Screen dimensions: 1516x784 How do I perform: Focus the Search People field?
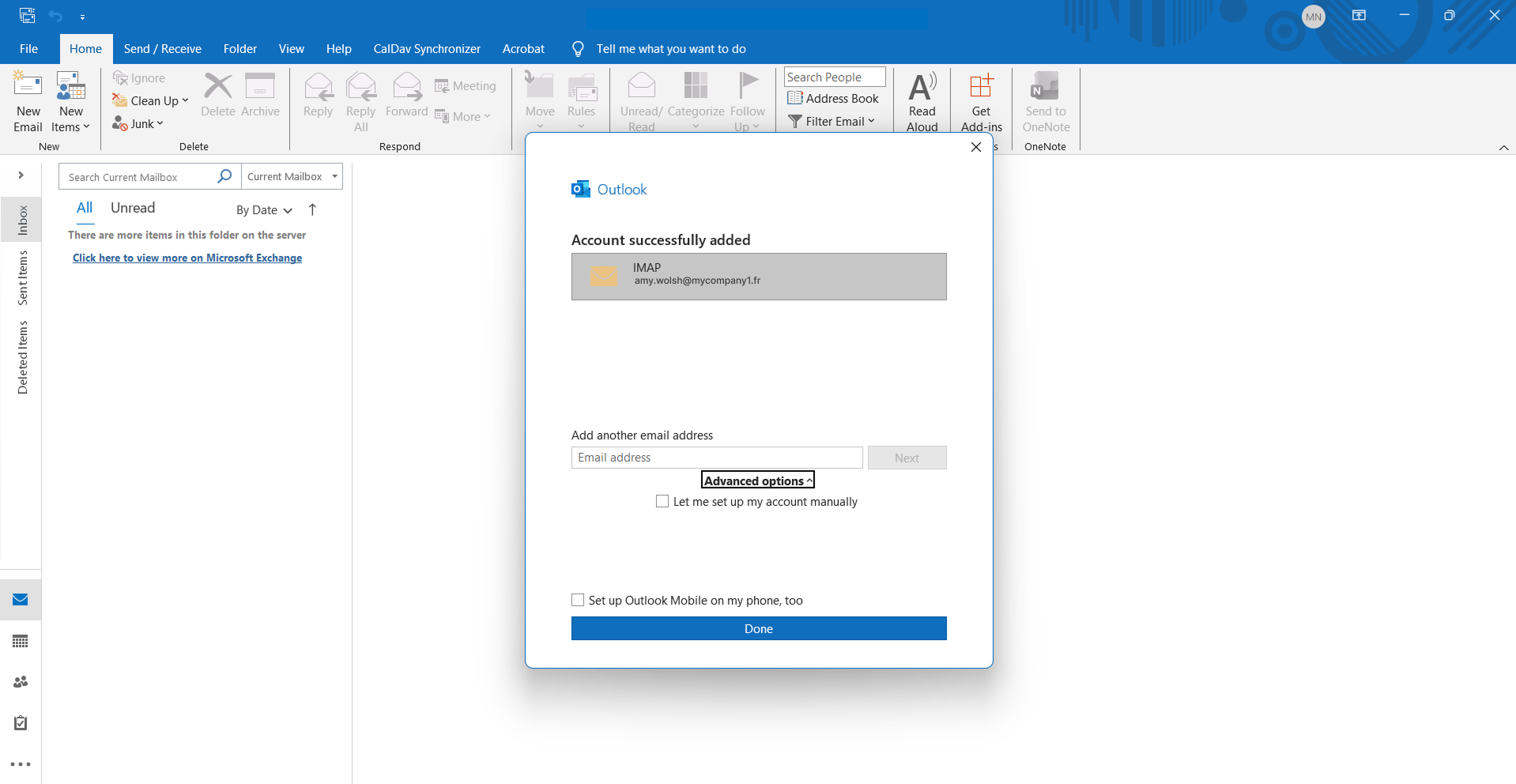835,77
